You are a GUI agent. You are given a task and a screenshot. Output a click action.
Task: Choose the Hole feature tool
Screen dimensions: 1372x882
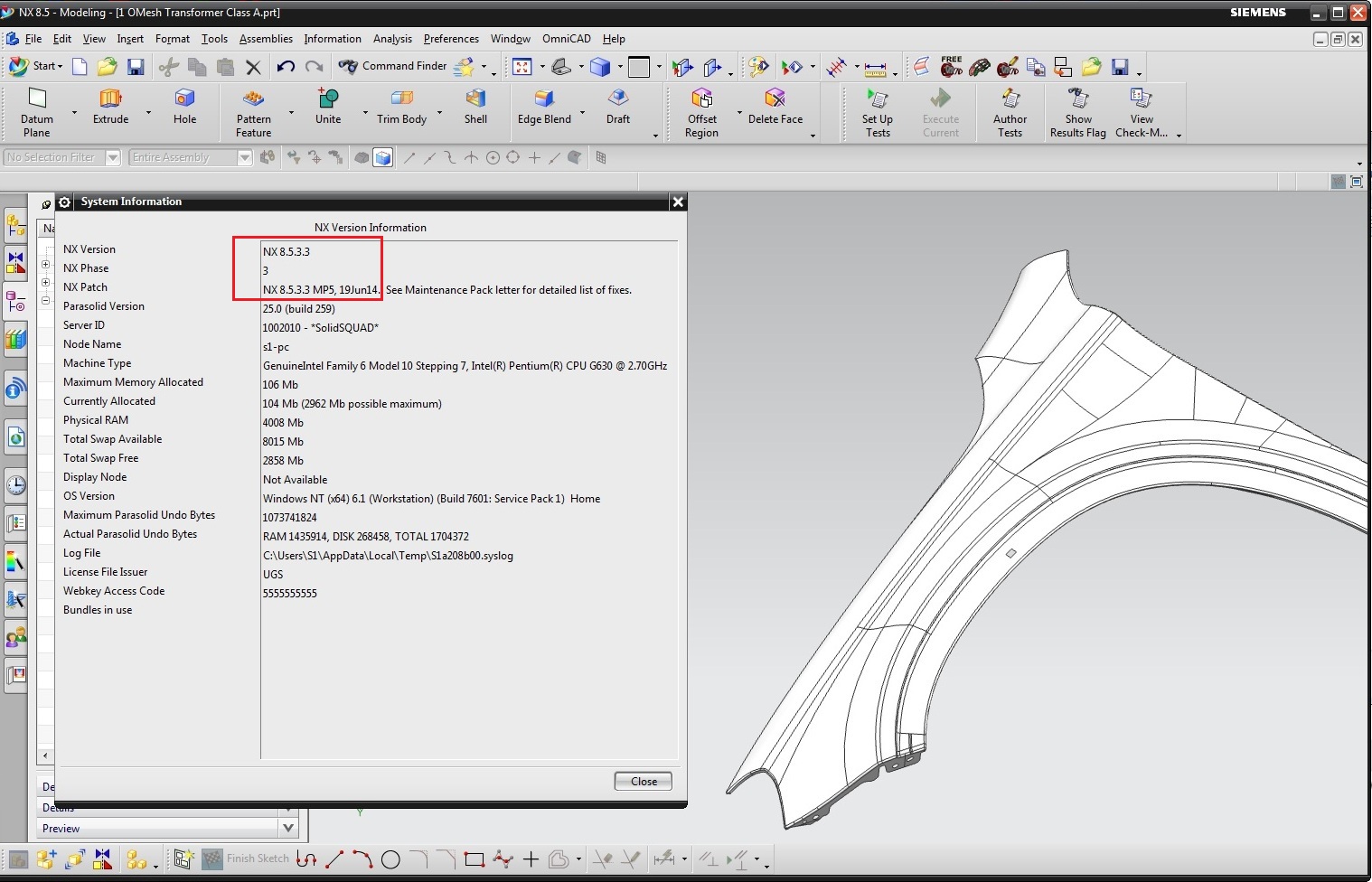[x=184, y=106]
